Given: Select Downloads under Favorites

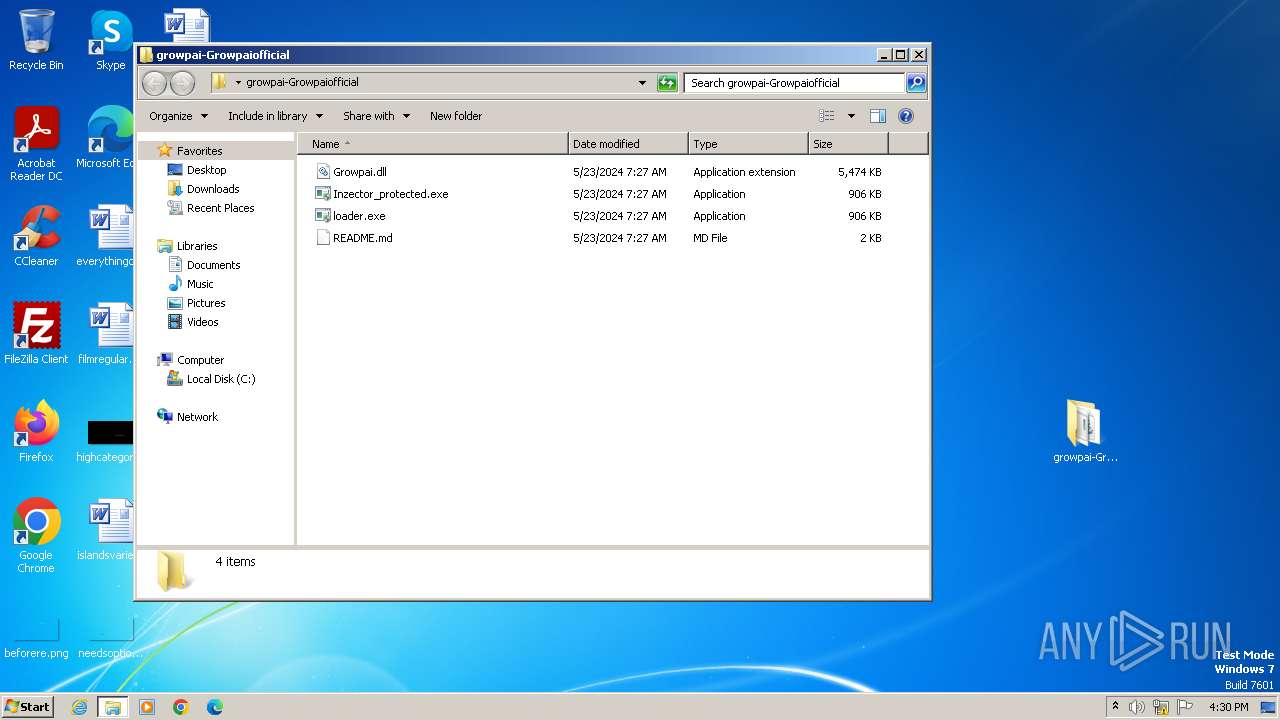Looking at the screenshot, I should click(213, 189).
